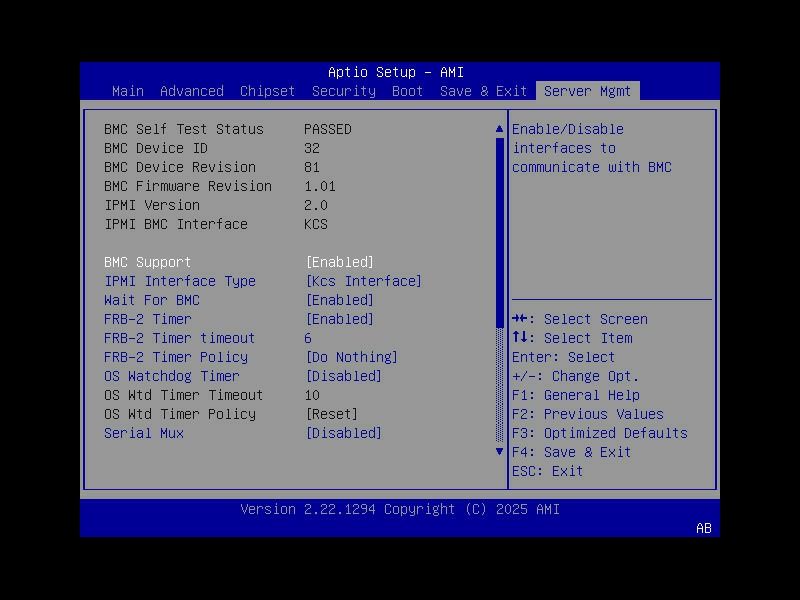Select the FRB-2 Timer Policy label
800x600 pixels.
(x=176, y=357)
